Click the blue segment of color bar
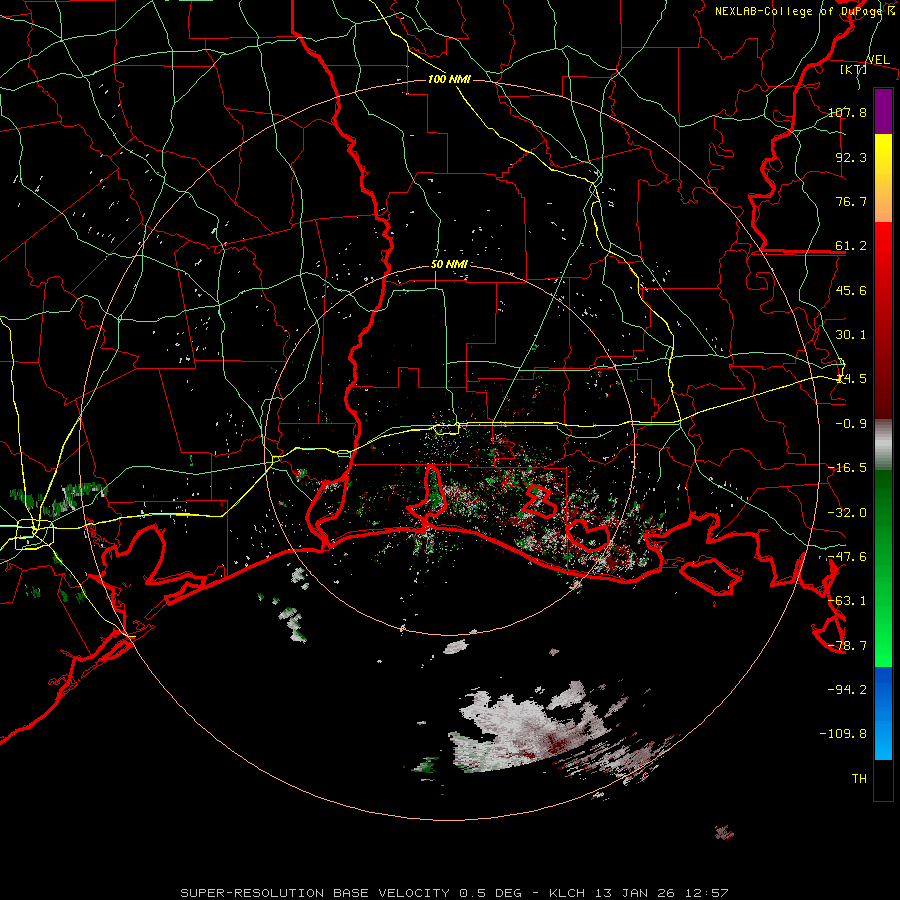Viewport: 900px width, 900px height. tap(883, 713)
